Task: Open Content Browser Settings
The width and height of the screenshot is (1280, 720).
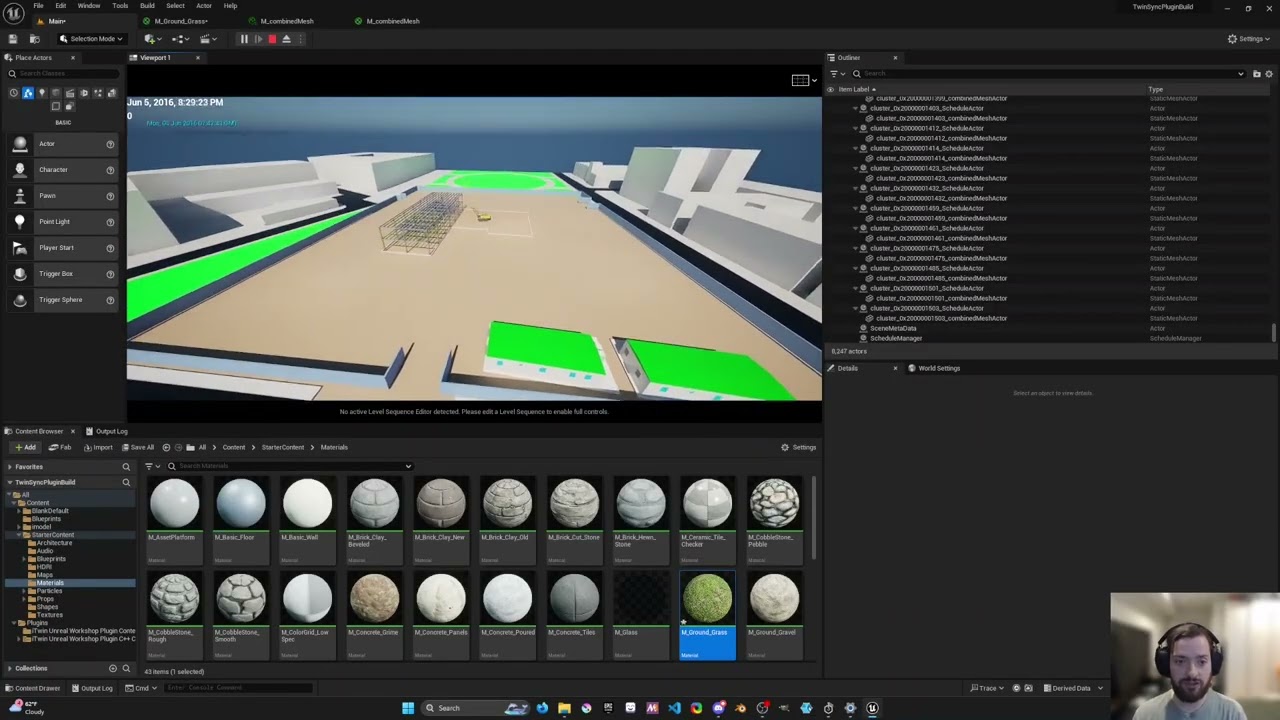Action: click(x=799, y=447)
